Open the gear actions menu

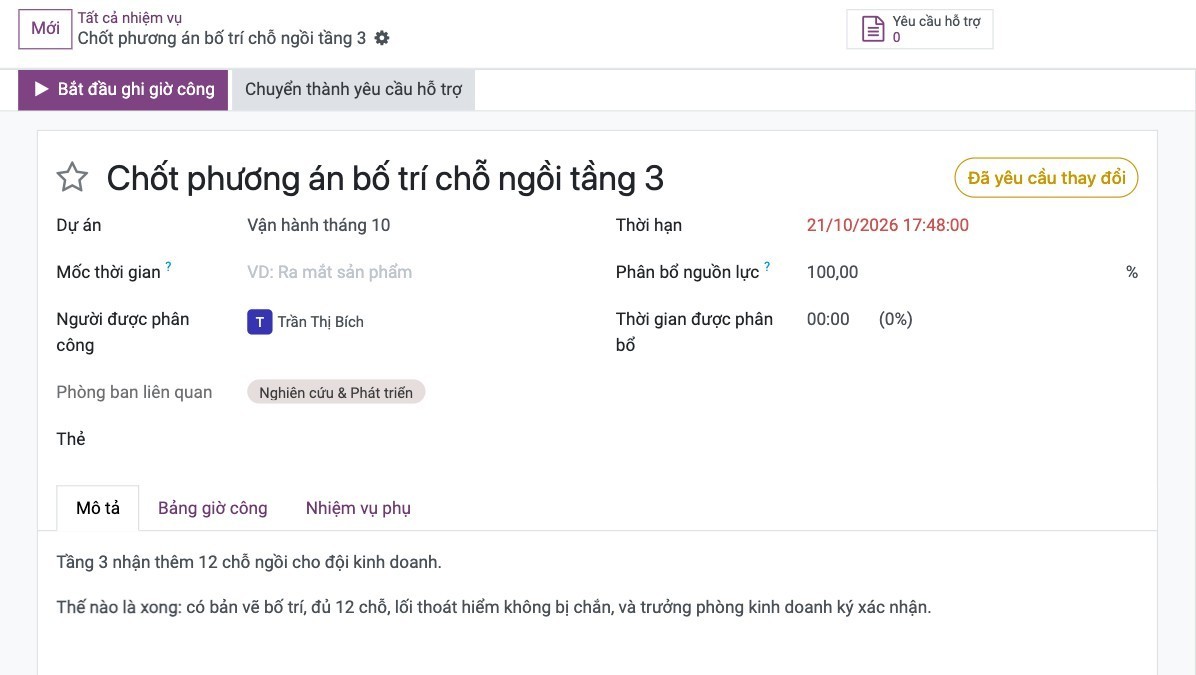pyautogui.click(x=382, y=38)
